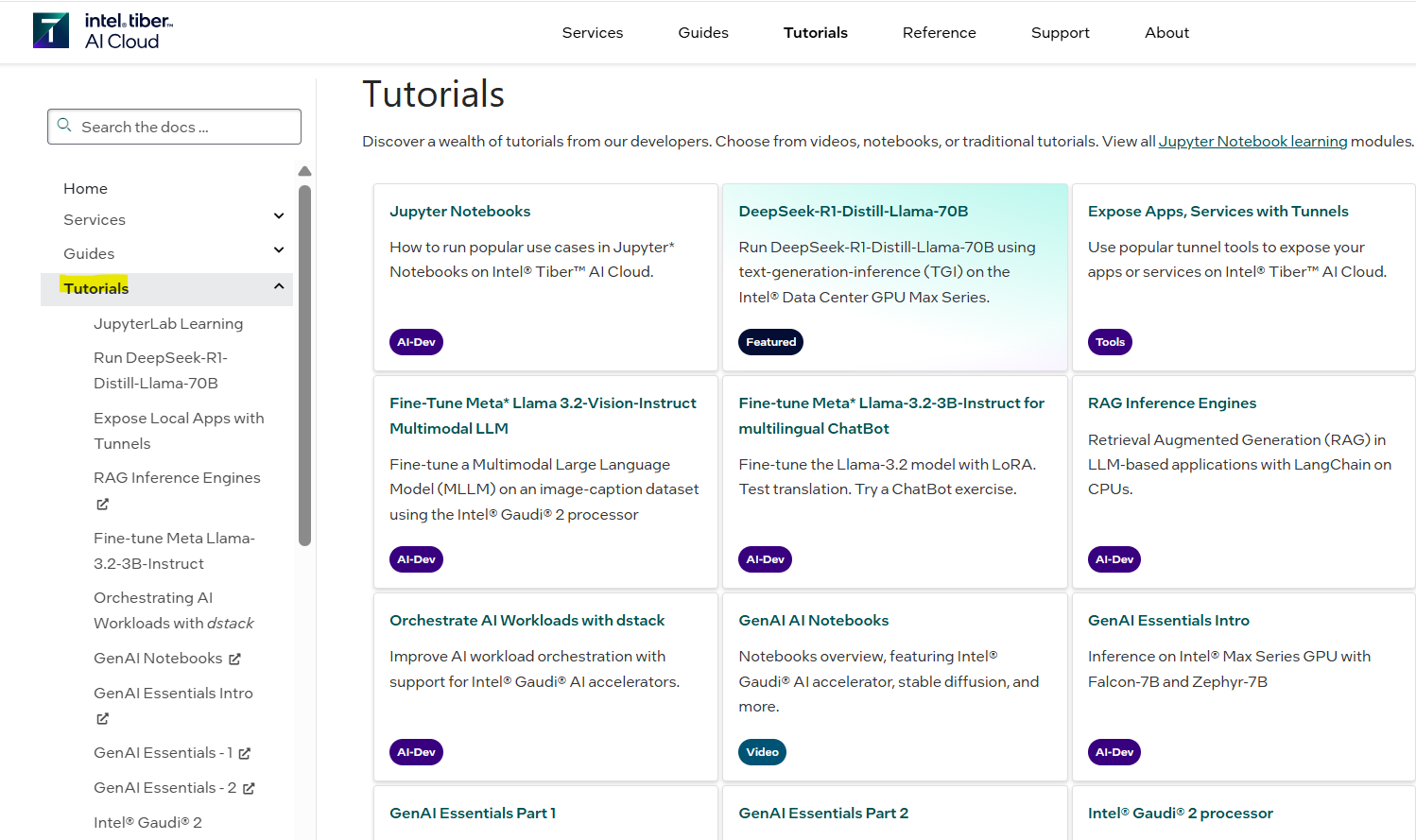1416x840 pixels.
Task: Click Tools badge on Expose Apps card
Action: click(x=1110, y=342)
